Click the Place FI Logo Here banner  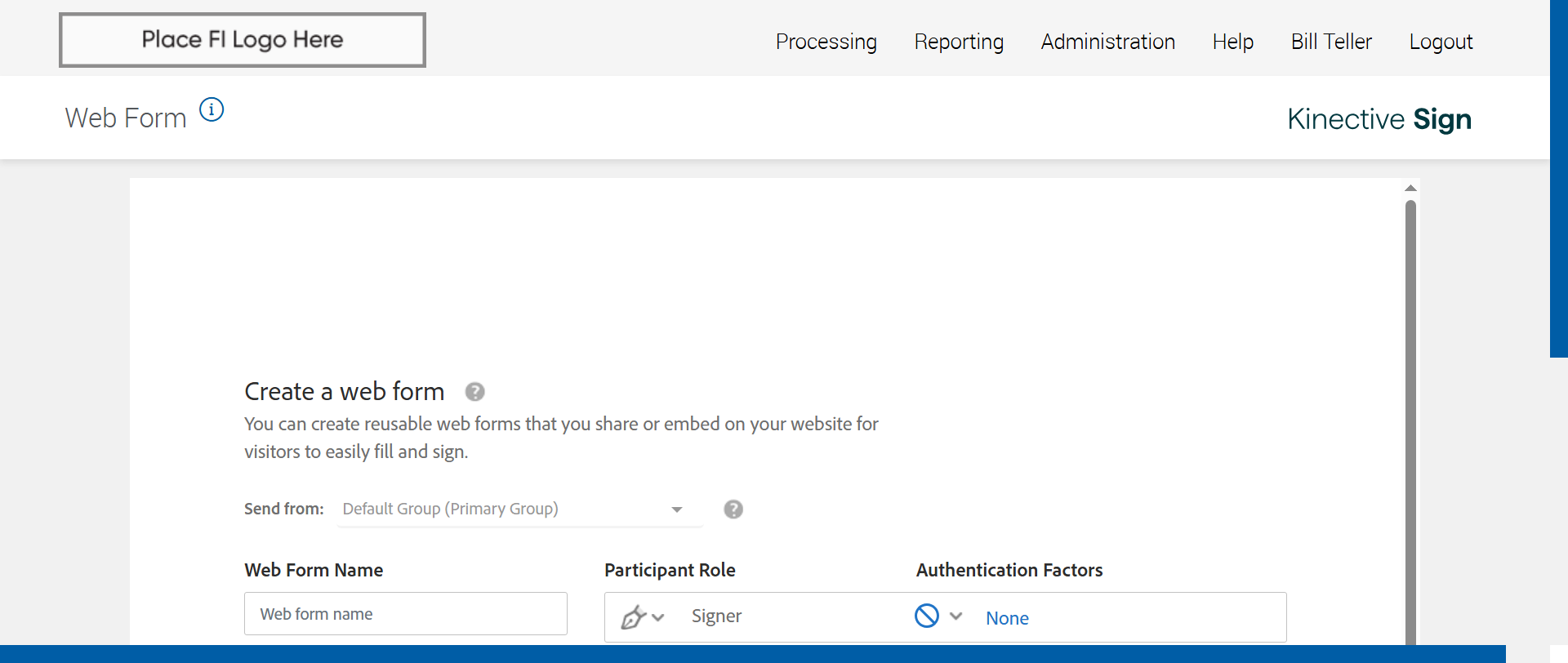[x=243, y=40]
